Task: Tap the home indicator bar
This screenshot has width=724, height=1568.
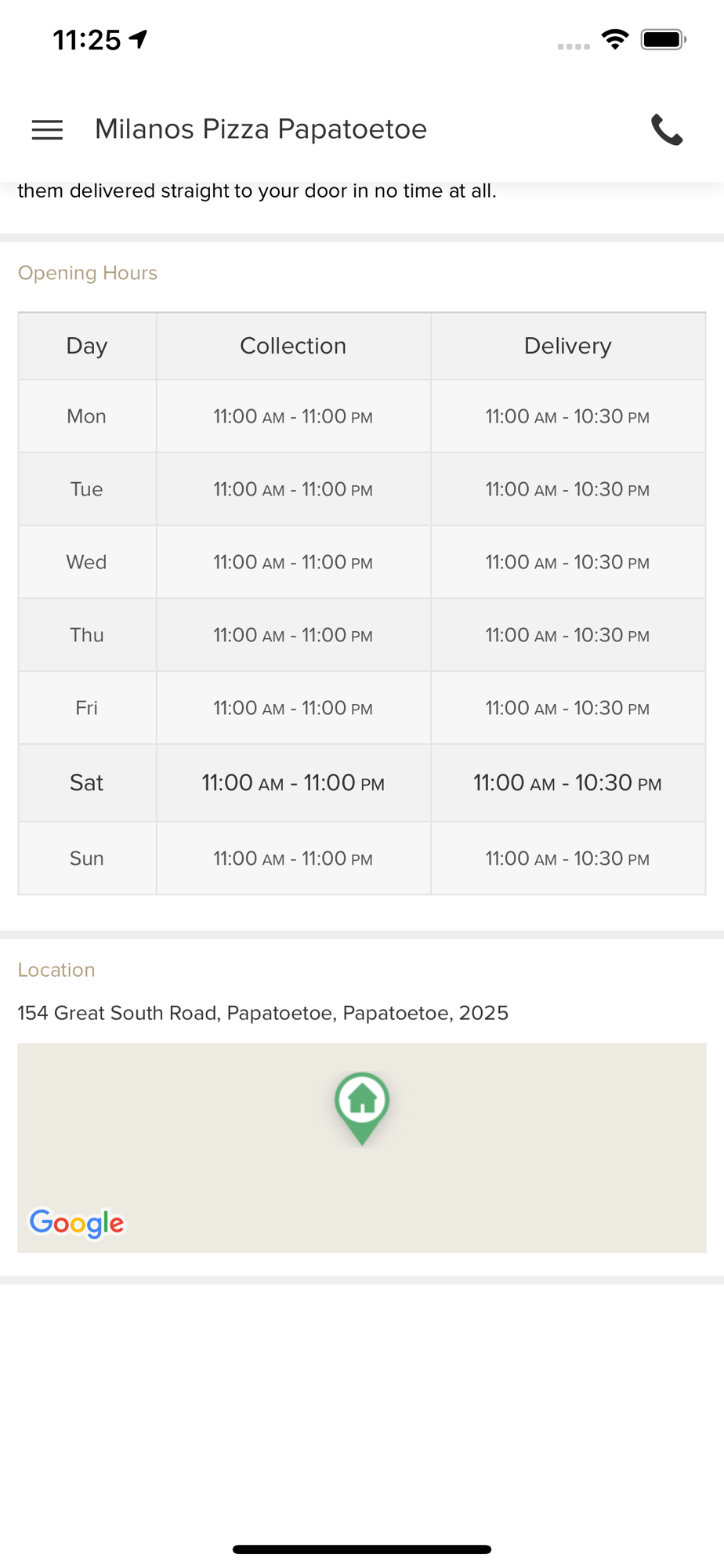Action: coord(362,1549)
